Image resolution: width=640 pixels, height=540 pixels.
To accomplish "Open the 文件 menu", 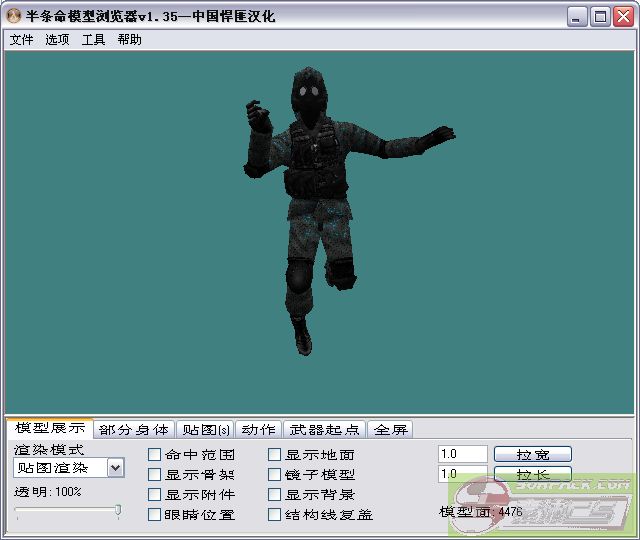I will click(21, 40).
